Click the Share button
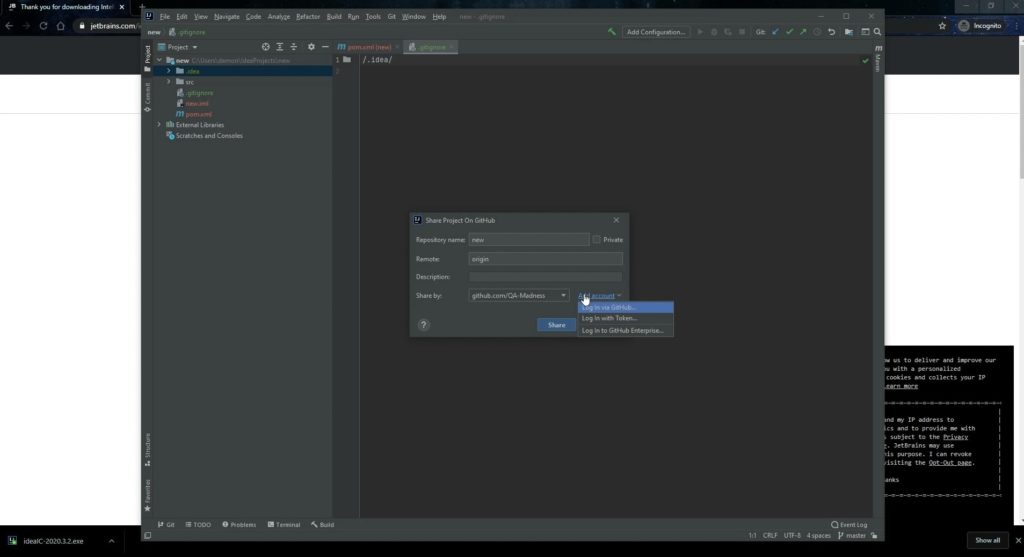Viewport: 1024px width, 557px height. [556, 325]
